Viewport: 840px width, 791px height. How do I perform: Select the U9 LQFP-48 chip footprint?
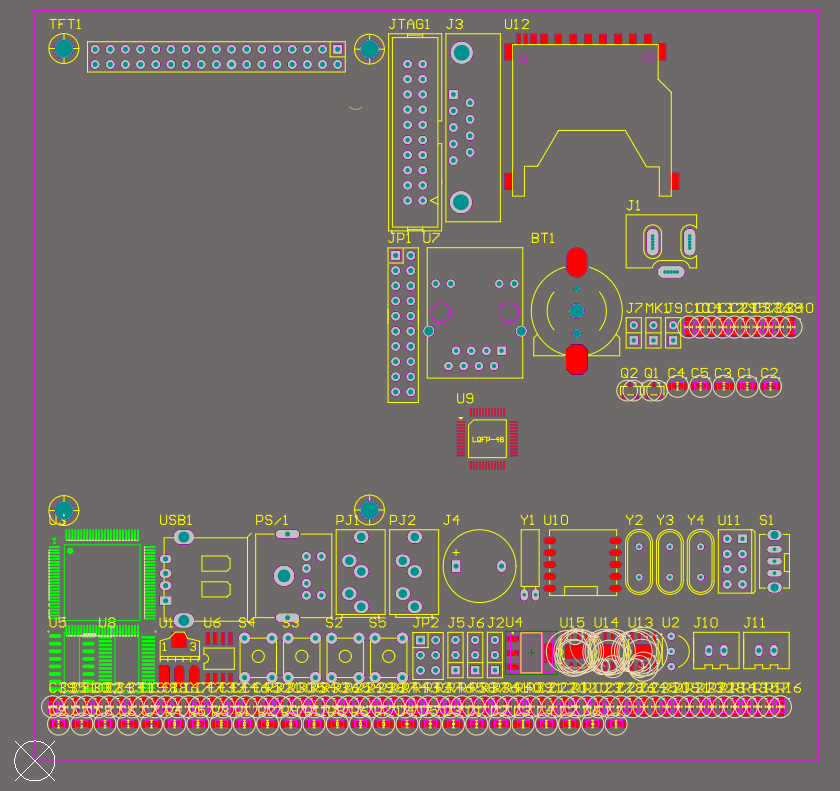click(x=487, y=439)
